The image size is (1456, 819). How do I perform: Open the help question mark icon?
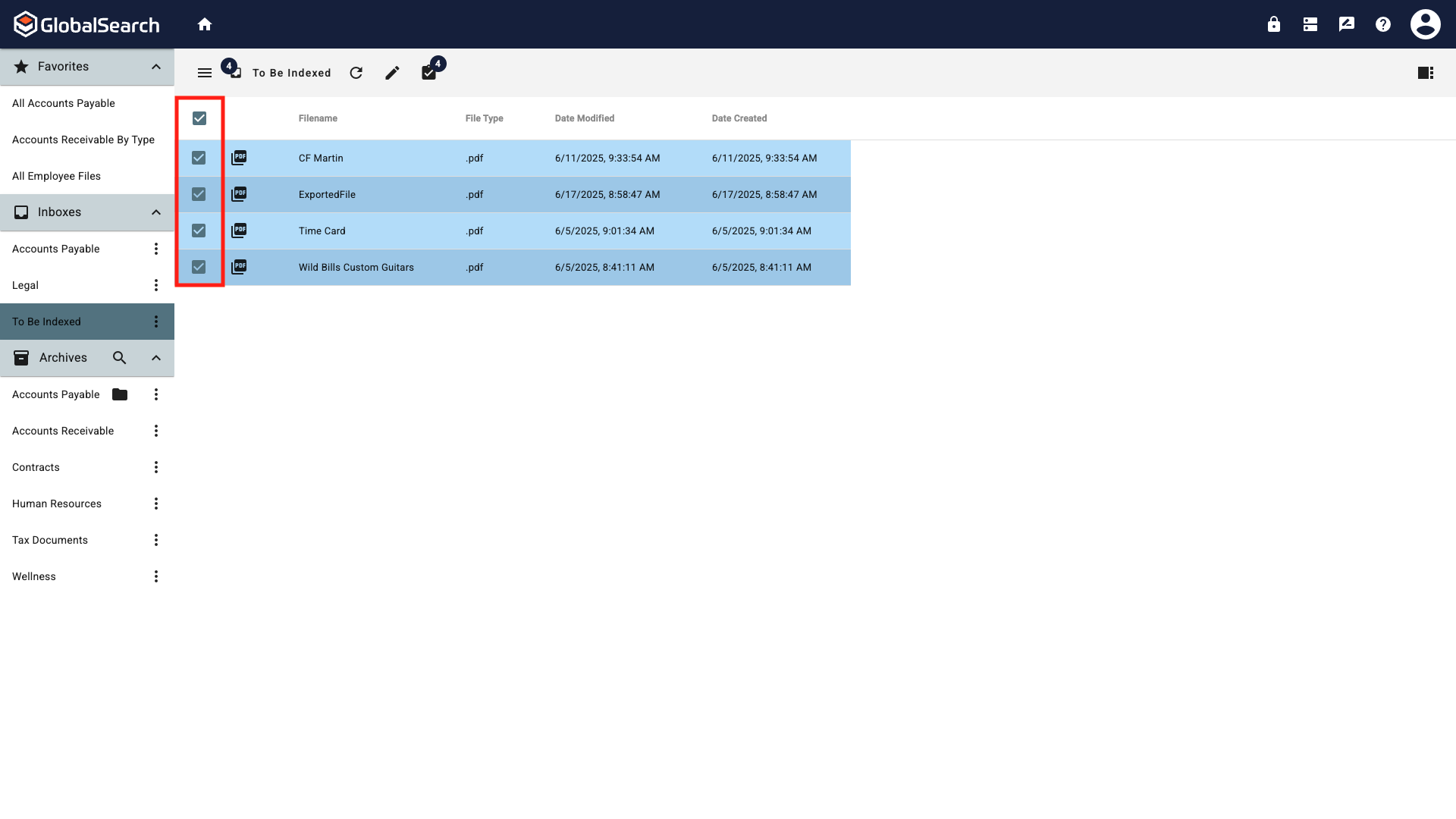coord(1382,24)
